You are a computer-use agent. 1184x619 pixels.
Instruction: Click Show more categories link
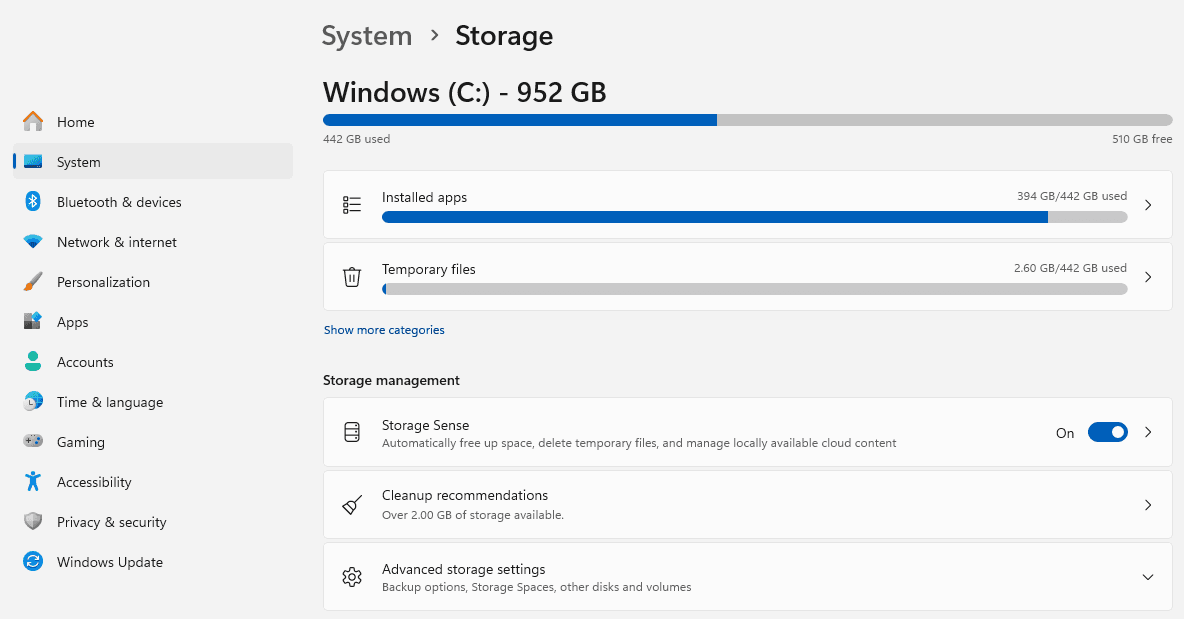(384, 330)
